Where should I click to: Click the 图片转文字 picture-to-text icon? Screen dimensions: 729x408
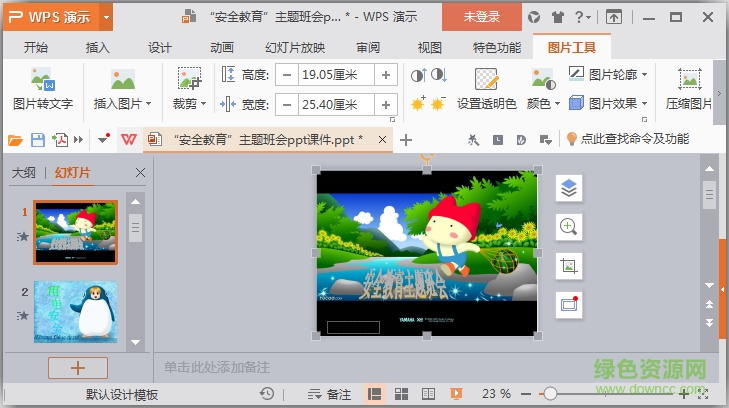(43, 79)
